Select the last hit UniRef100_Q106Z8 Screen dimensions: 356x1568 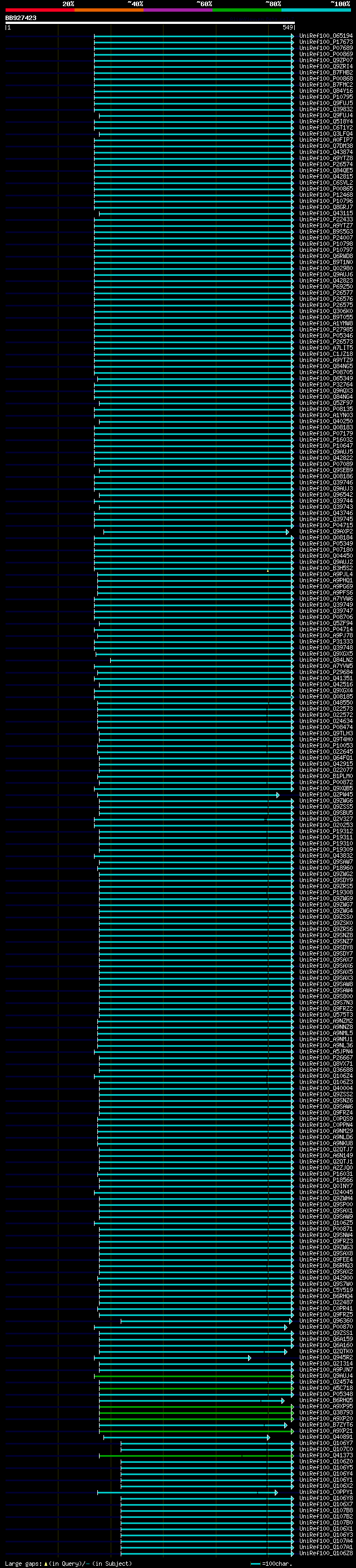click(x=325, y=1553)
